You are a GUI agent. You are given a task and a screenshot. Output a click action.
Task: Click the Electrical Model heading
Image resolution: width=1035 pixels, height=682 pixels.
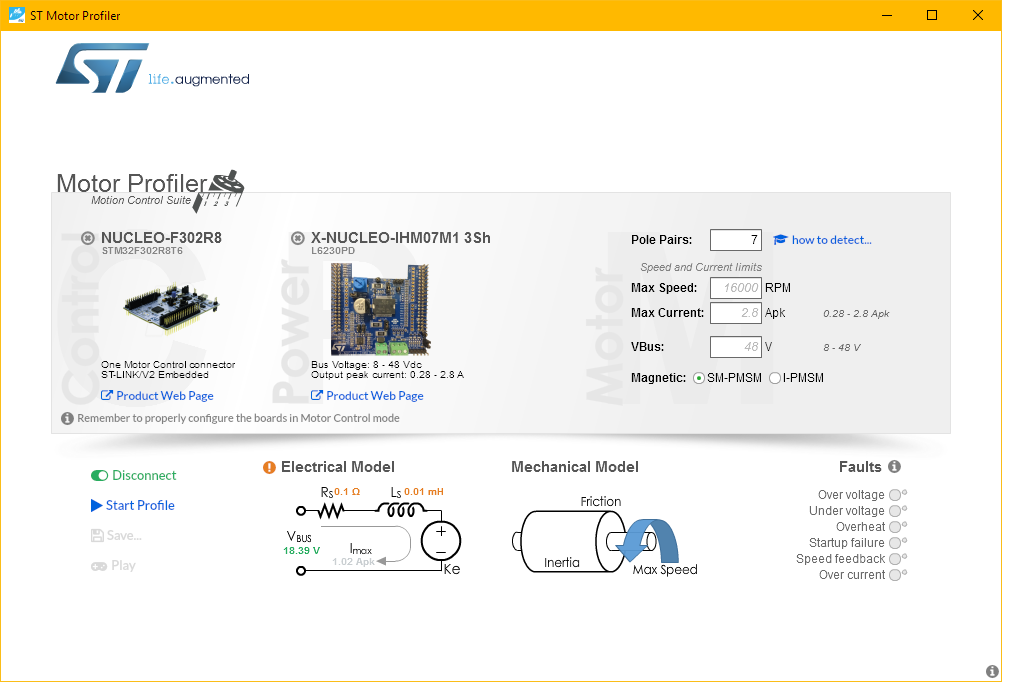tap(338, 467)
